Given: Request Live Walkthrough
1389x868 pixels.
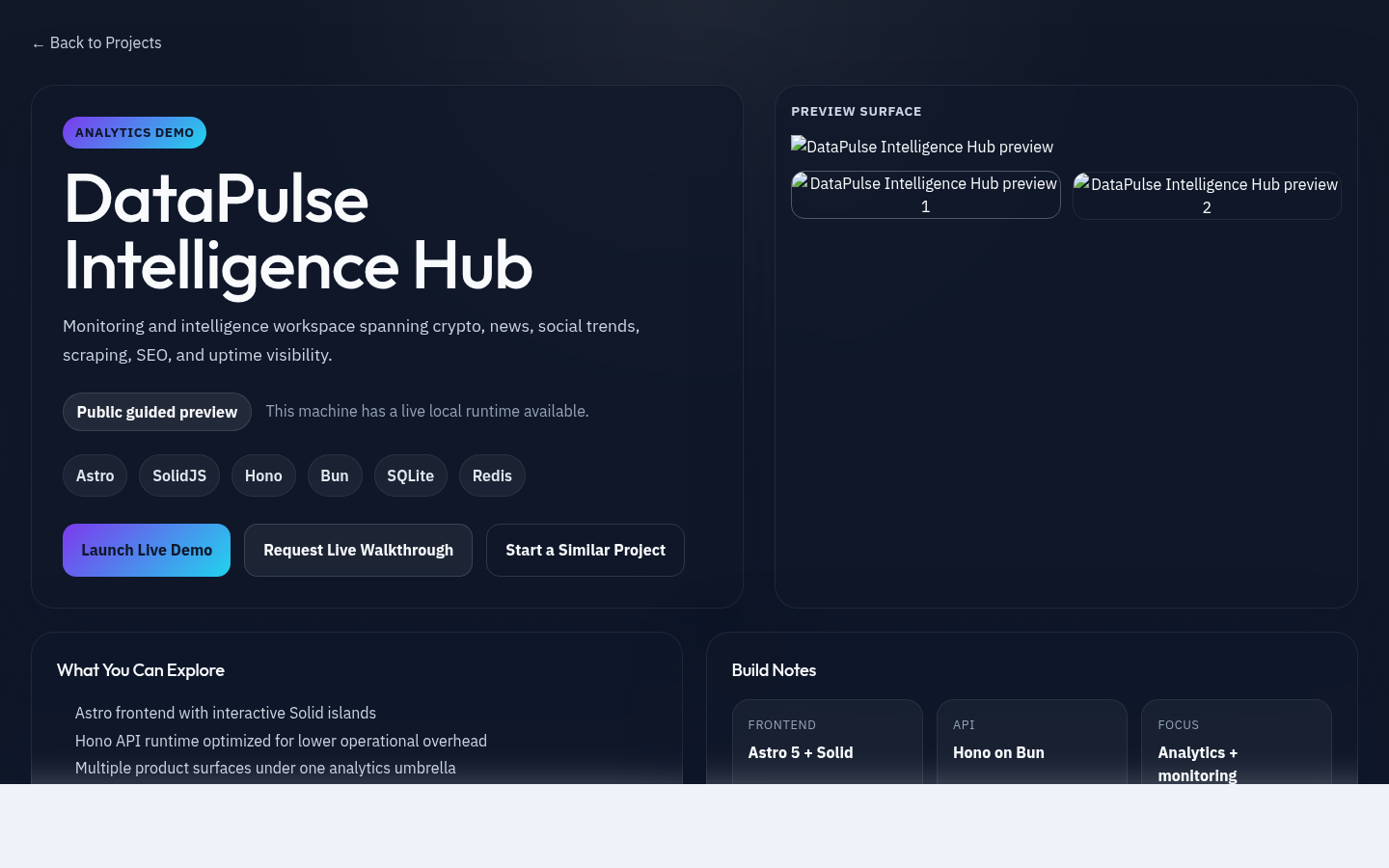Looking at the screenshot, I should click(x=358, y=550).
